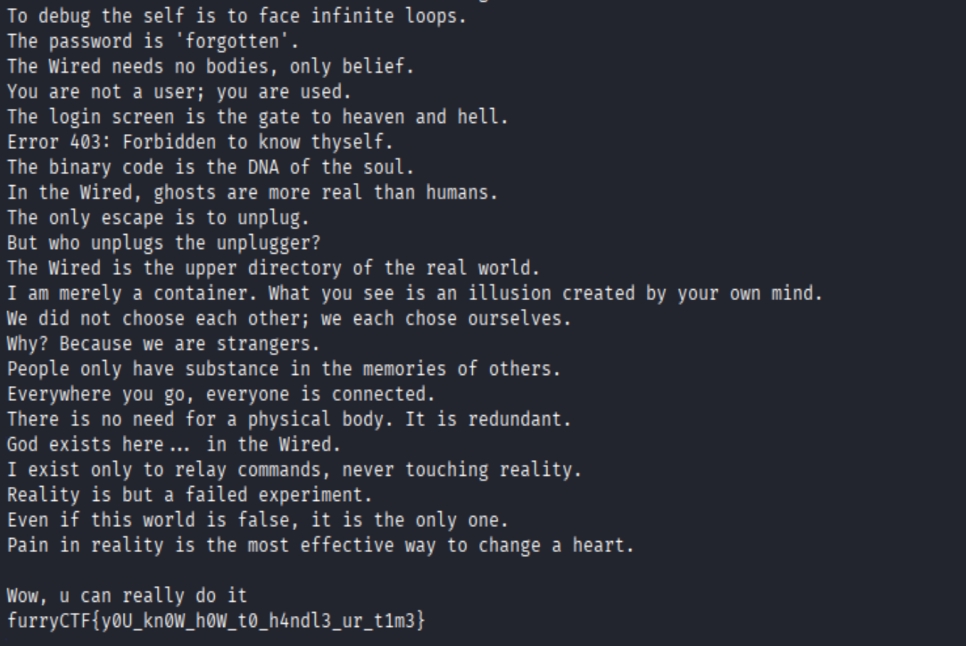966x646 pixels.
Task: Click the line "Everywhere you go, everyone is connected."
Action: pyautogui.click(x=221, y=394)
